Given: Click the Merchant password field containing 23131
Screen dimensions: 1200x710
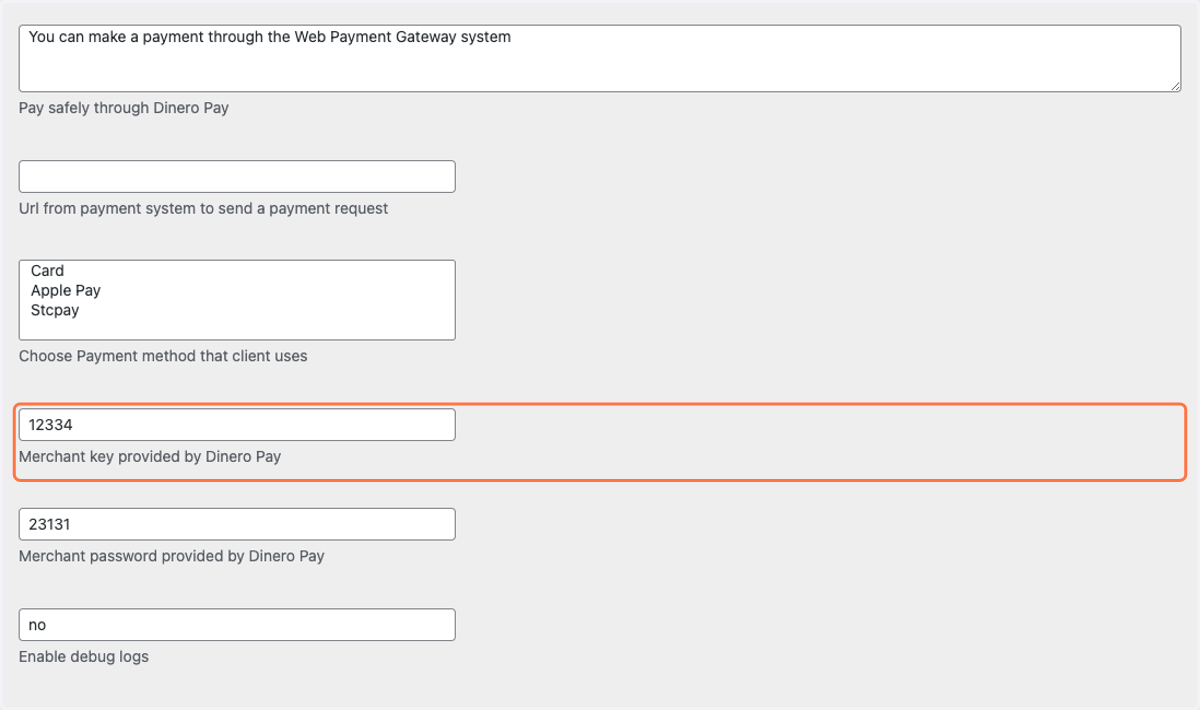Looking at the screenshot, I should click(237, 525).
